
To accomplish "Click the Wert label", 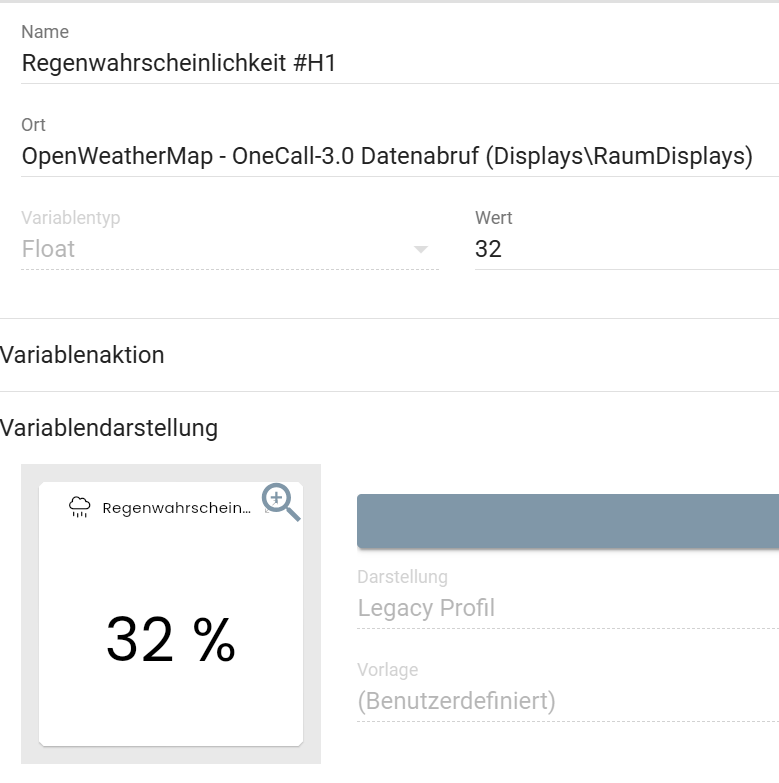I will [x=494, y=217].
